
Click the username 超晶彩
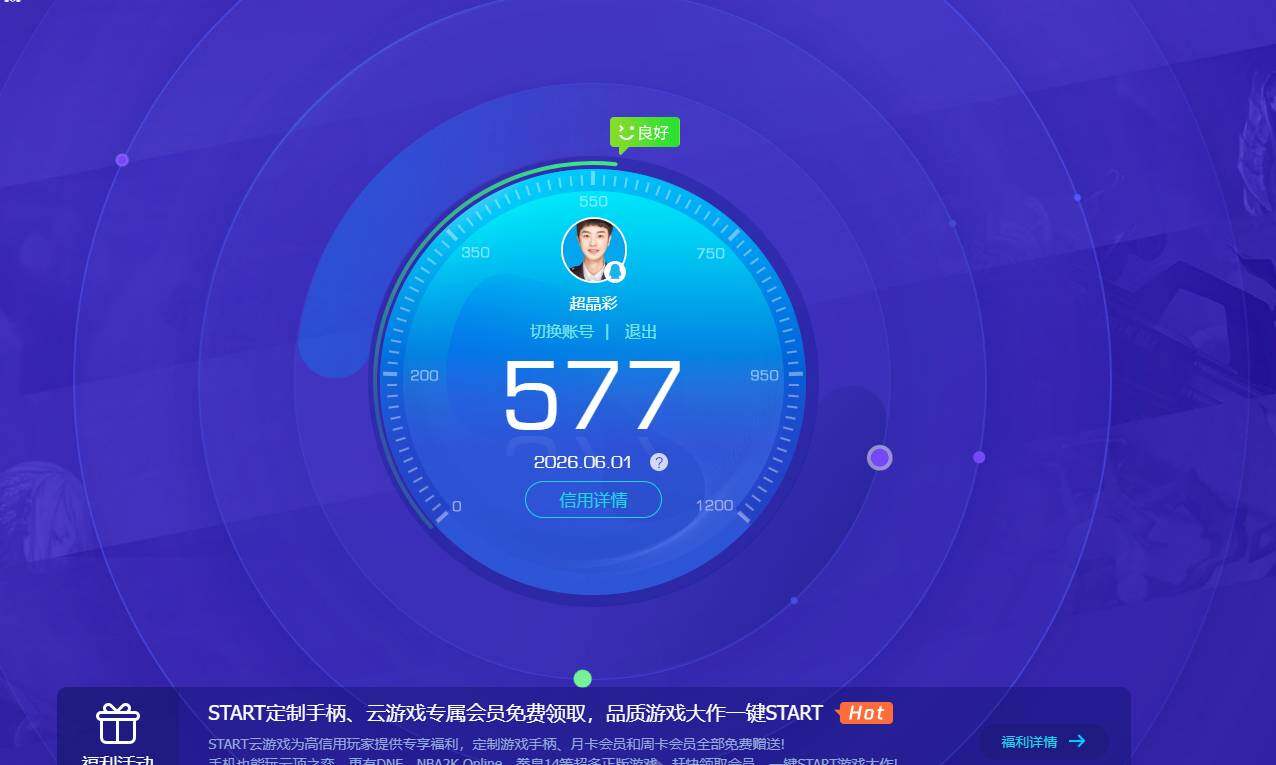(594, 303)
